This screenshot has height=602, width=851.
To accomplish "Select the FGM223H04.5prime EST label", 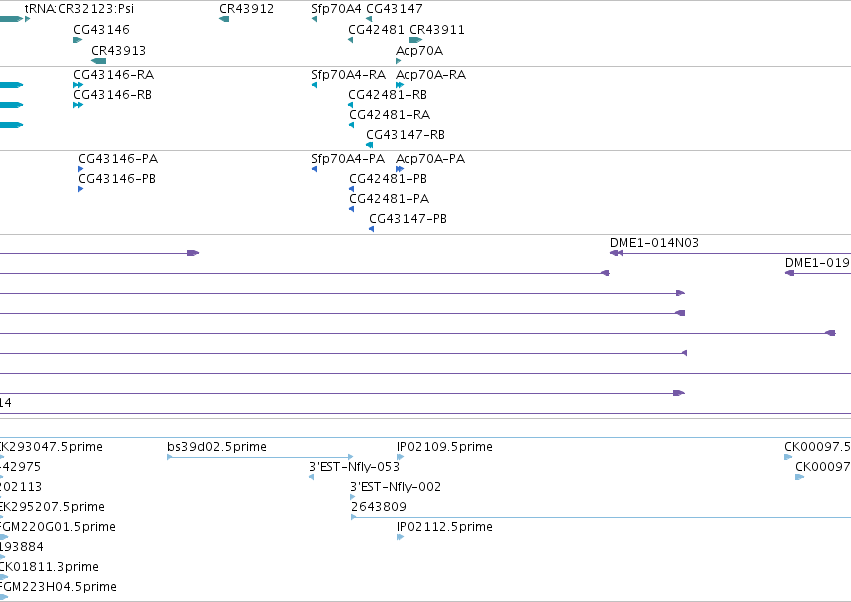I will pos(59,587).
